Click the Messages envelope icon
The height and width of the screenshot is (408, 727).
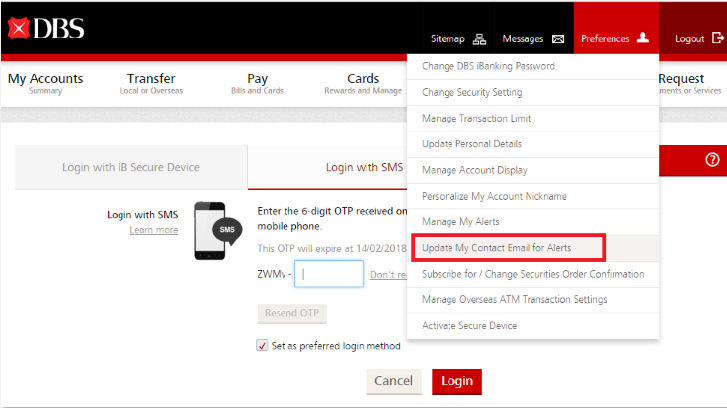point(558,39)
